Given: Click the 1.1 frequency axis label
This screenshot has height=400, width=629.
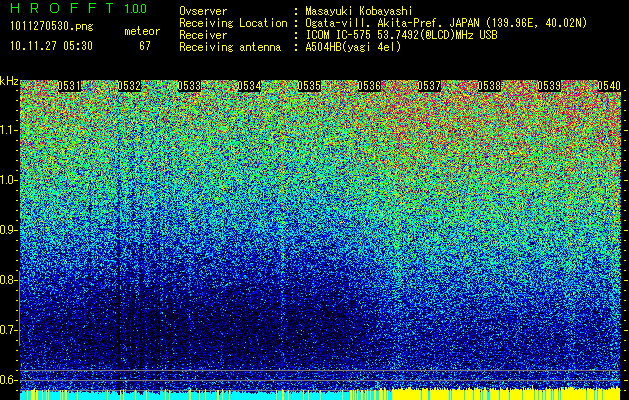Looking at the screenshot, I should (9, 130).
